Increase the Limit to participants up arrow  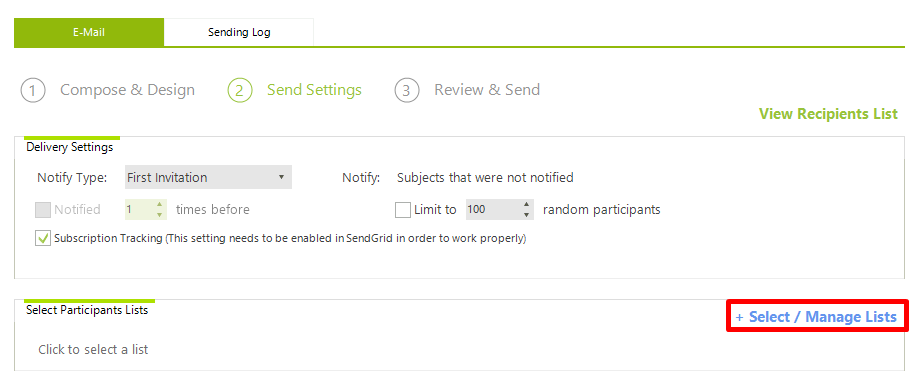coord(527,205)
